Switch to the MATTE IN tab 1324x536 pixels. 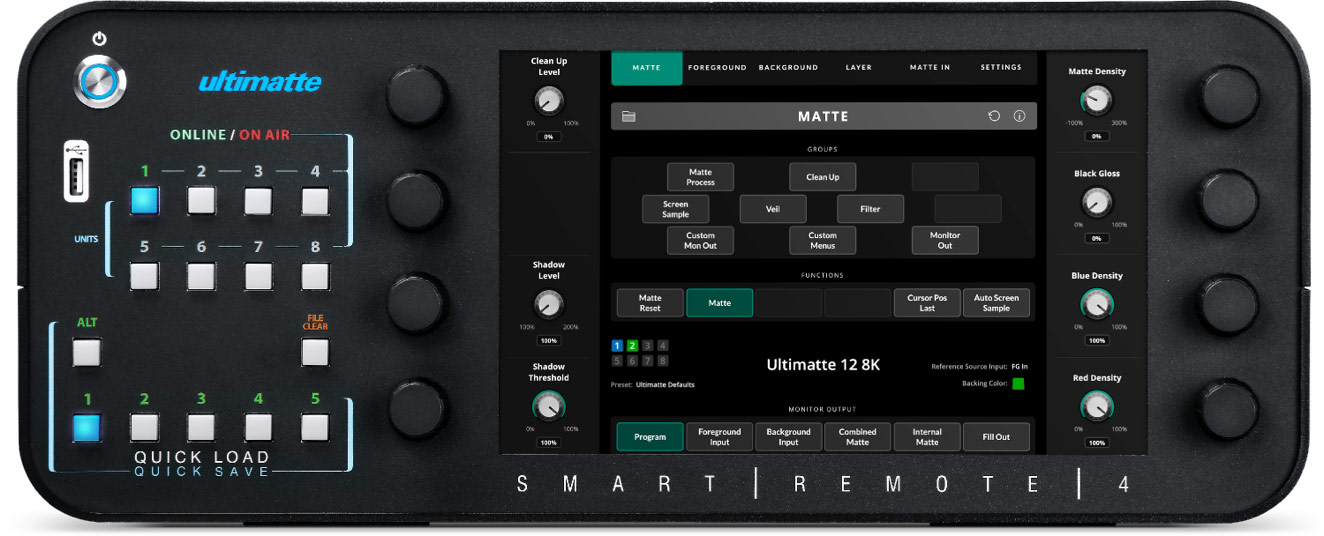[x=930, y=68]
